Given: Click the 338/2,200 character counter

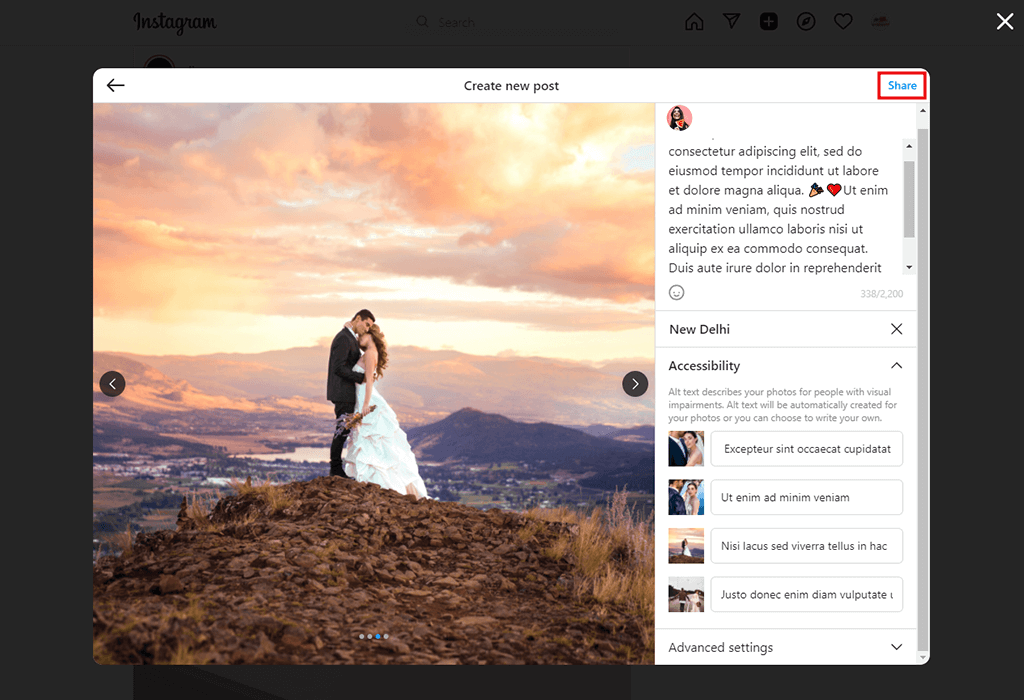Looking at the screenshot, I should coord(881,294).
